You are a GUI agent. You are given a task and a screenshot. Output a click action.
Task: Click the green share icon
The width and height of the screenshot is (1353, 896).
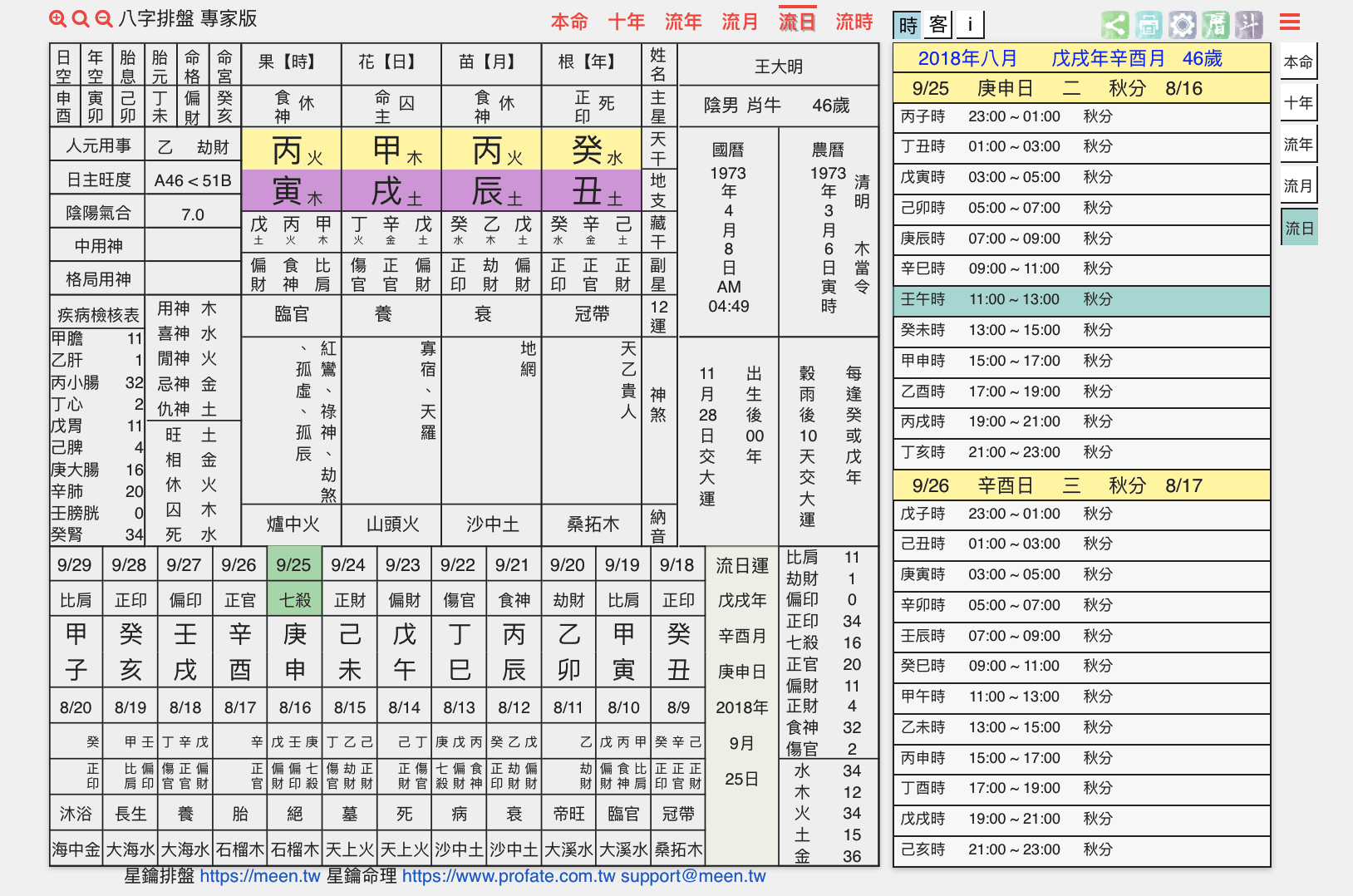(1115, 25)
